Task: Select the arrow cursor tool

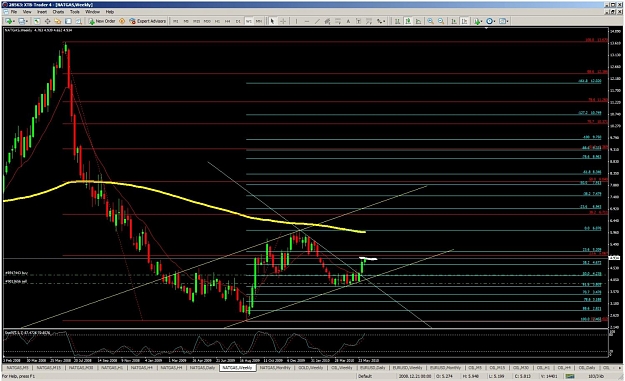Action: point(272,21)
